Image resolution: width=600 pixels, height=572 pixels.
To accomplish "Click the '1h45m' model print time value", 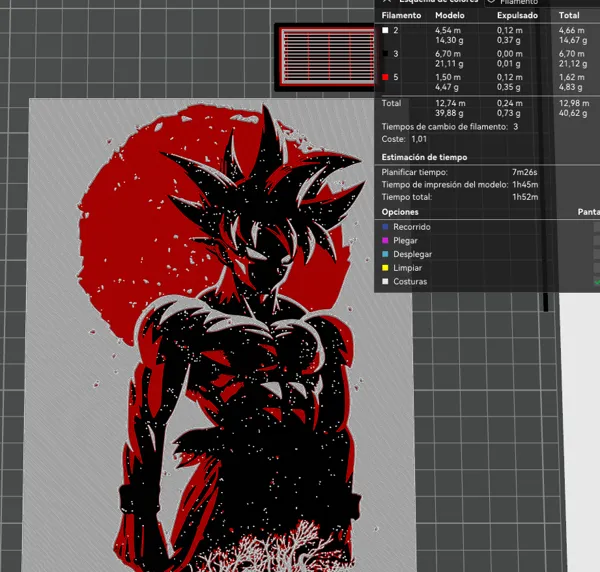I will click(x=525, y=184).
